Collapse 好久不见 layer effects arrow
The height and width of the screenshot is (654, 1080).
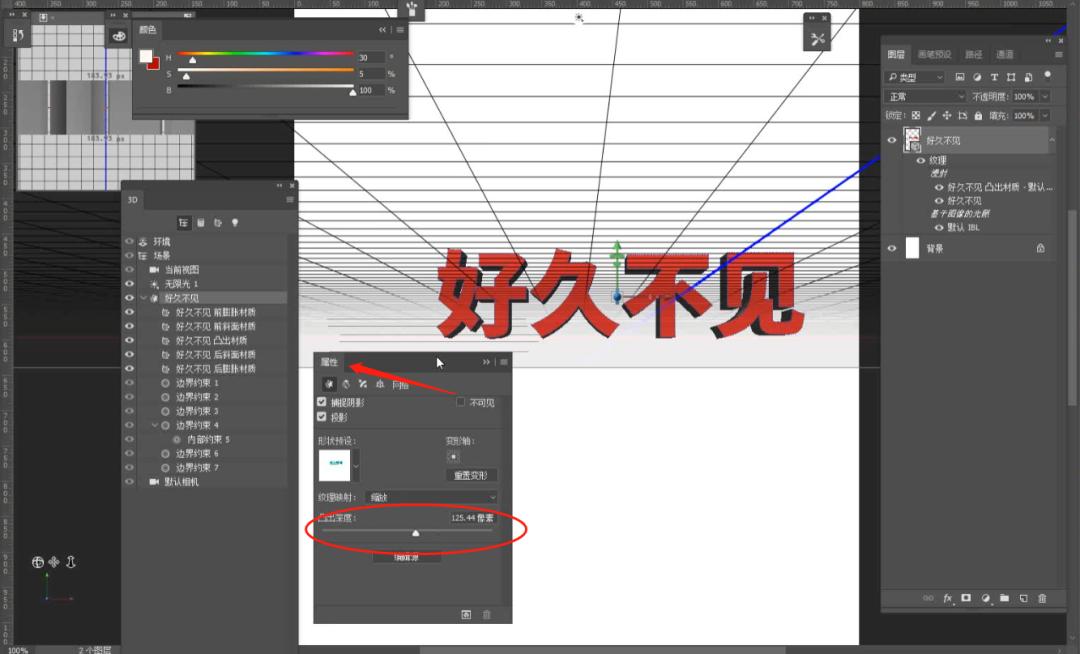[1052, 140]
